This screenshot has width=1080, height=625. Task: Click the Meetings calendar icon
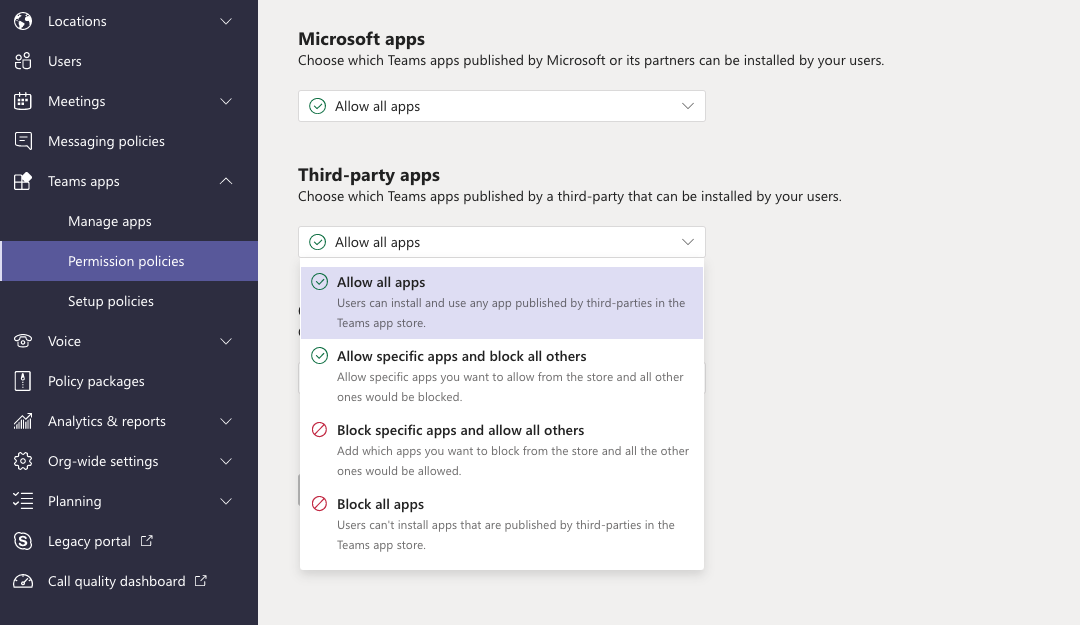pos(23,101)
